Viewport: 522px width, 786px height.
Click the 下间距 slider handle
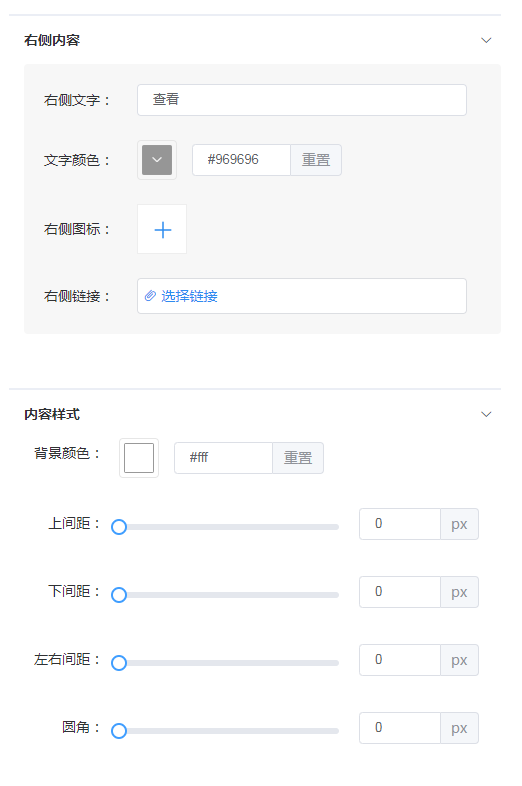click(119, 595)
